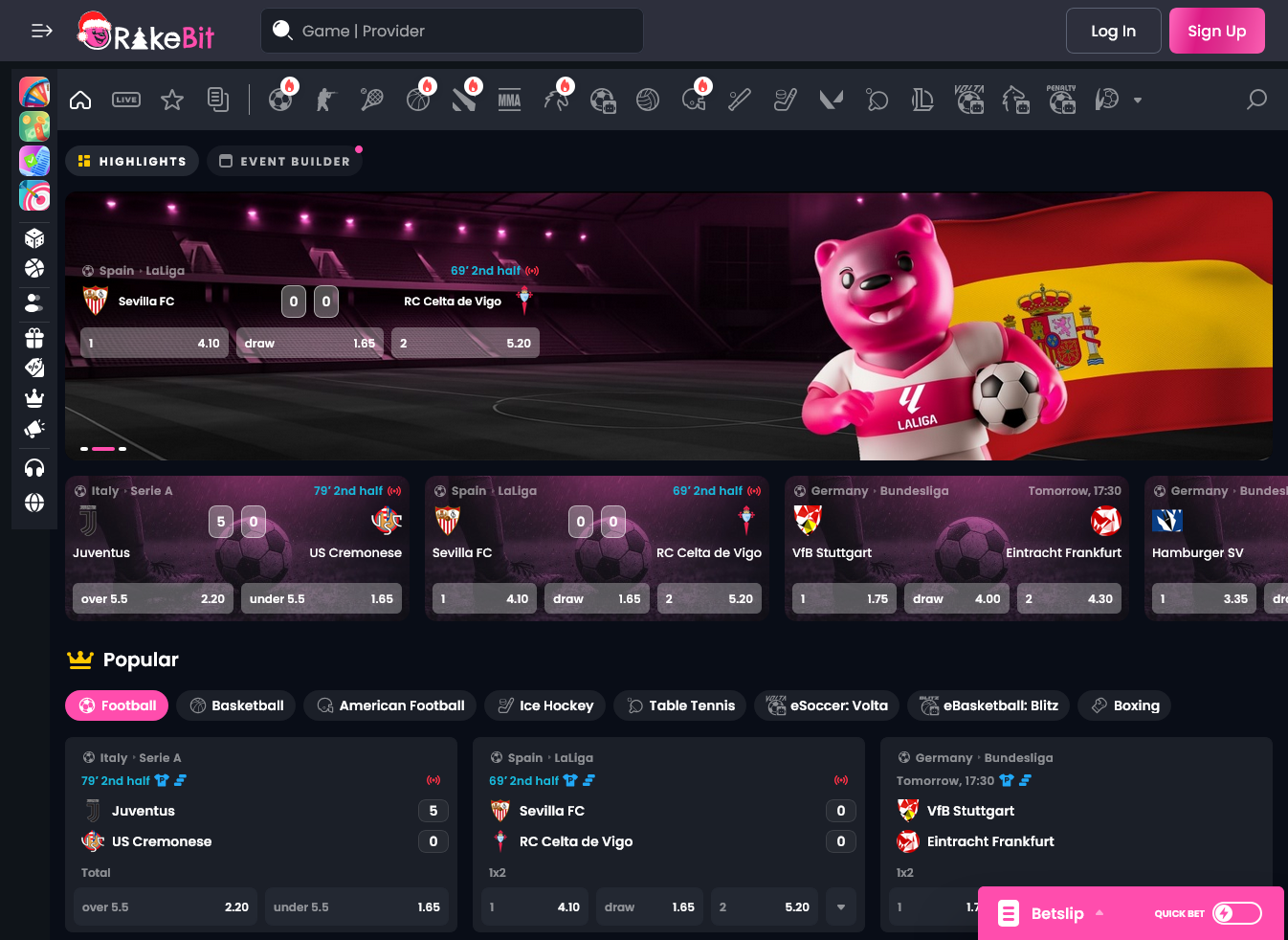Open the Home icon in sports bar

tap(80, 100)
